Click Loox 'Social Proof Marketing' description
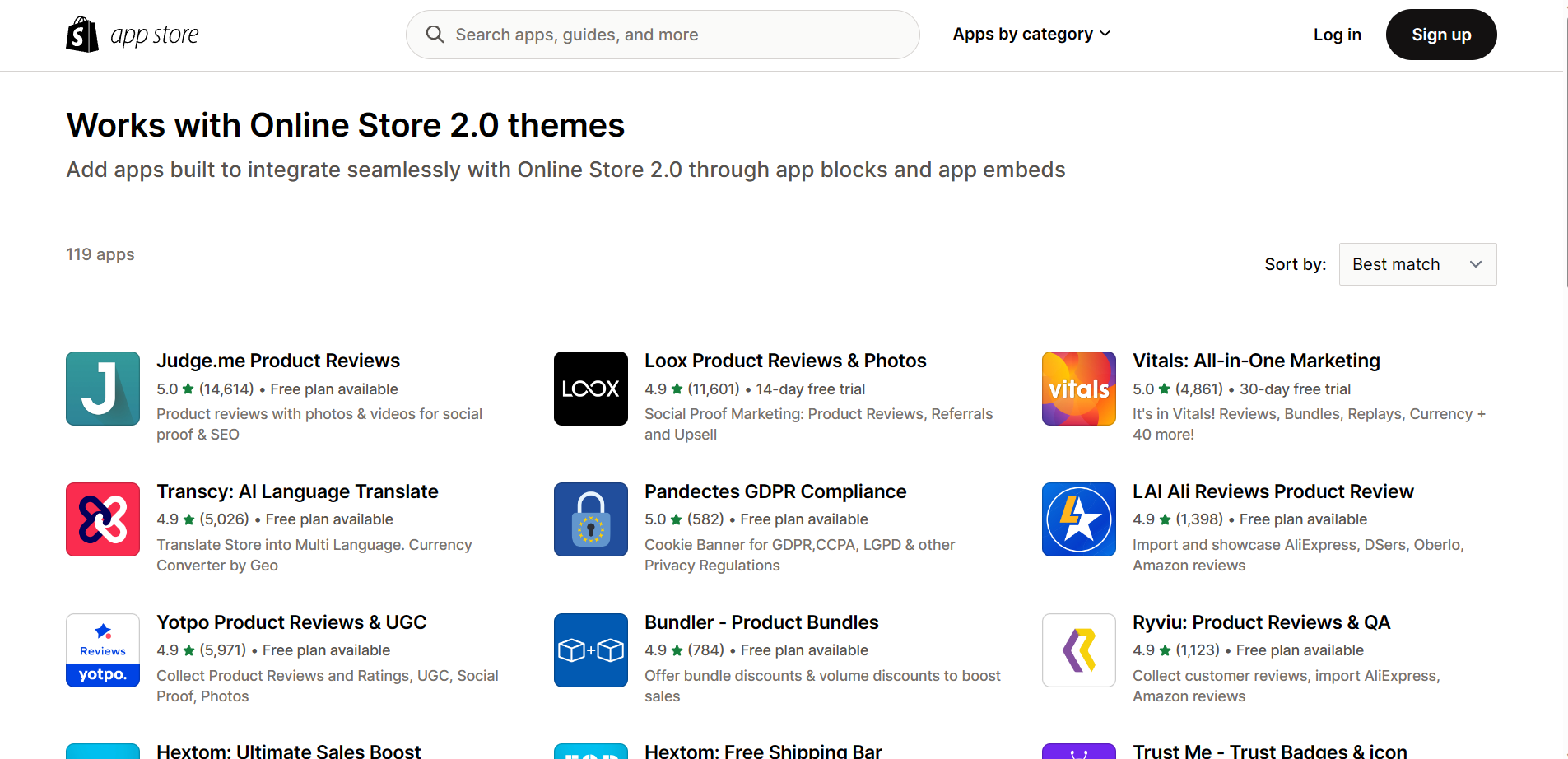Image resolution: width=1568 pixels, height=759 pixels. (818, 424)
